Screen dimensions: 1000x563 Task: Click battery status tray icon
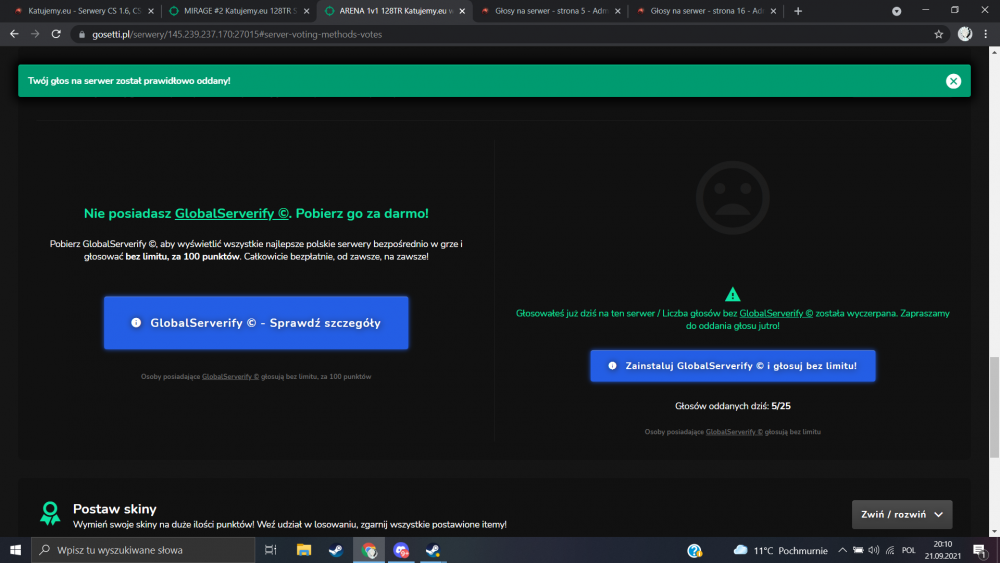pos(858,550)
